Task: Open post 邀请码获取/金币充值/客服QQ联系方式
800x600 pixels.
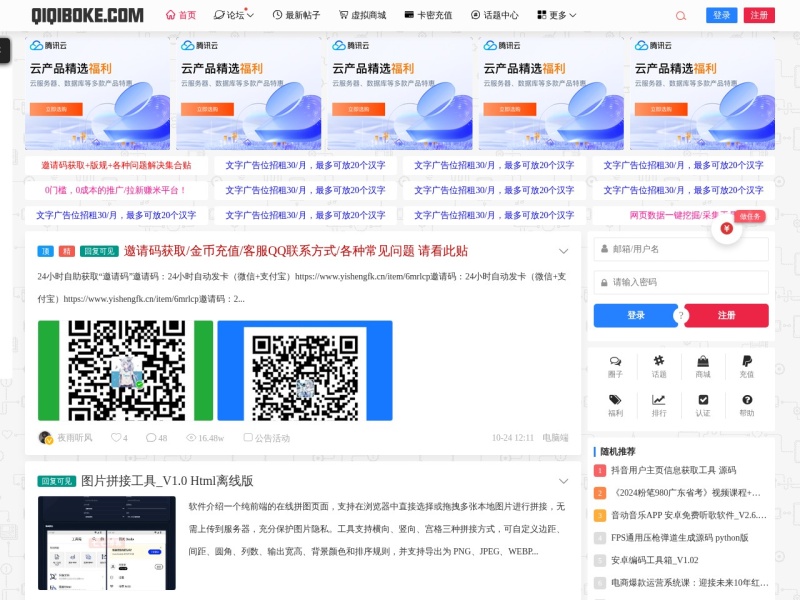Action: pos(296,251)
